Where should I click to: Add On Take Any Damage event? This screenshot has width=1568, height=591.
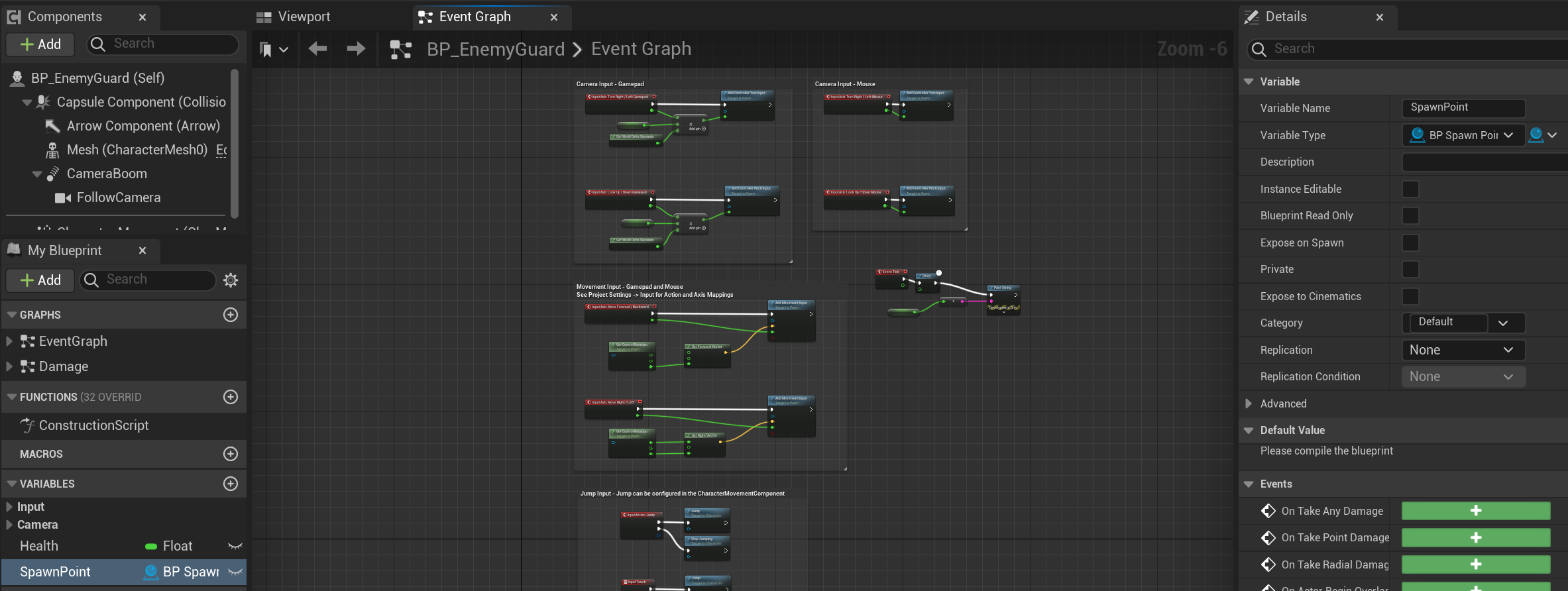tap(1475, 511)
